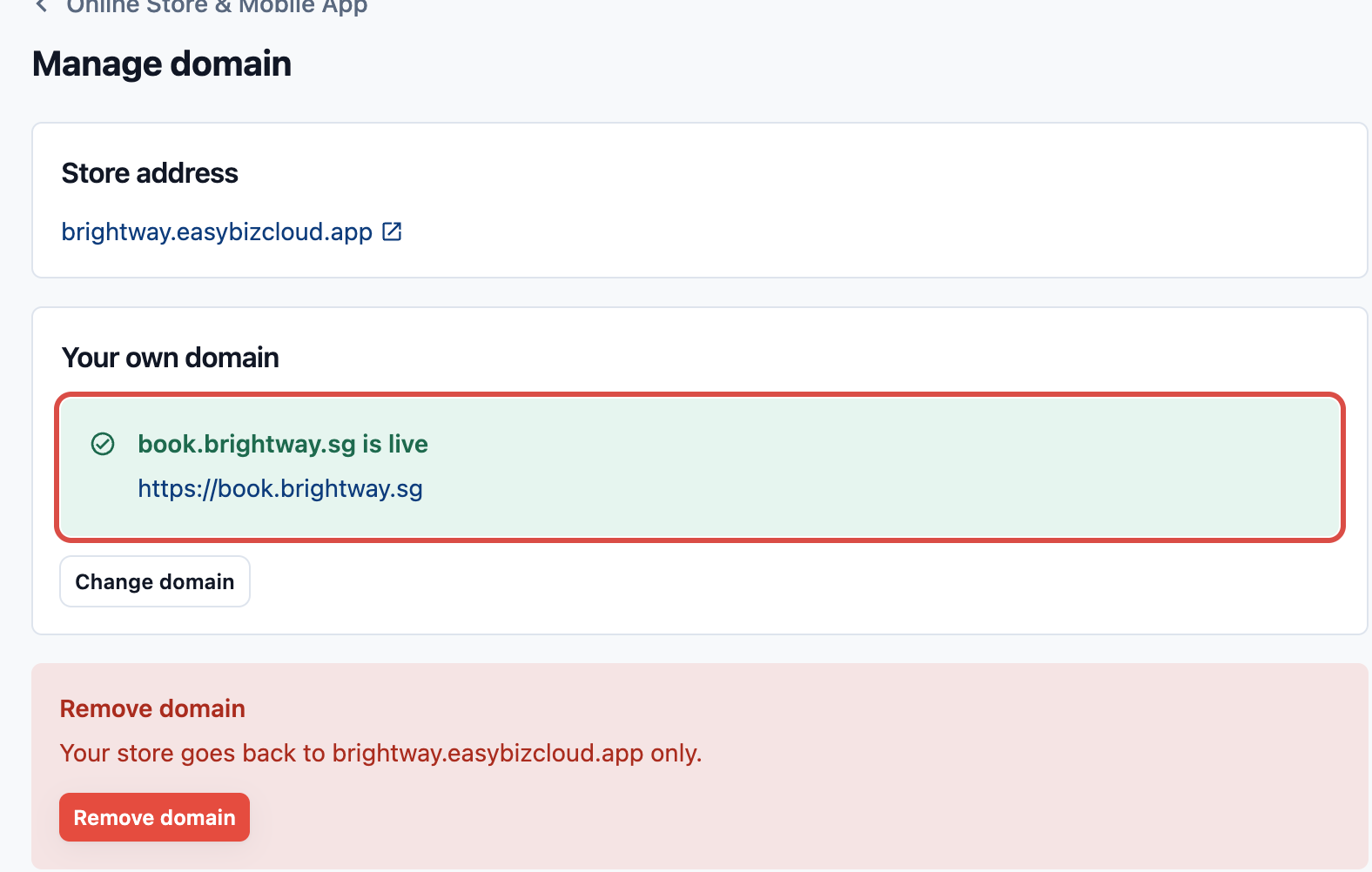This screenshot has height=872, width=1372.
Task: Click the back chevron beside Online Store & Mobile App
Action: [41, 5]
